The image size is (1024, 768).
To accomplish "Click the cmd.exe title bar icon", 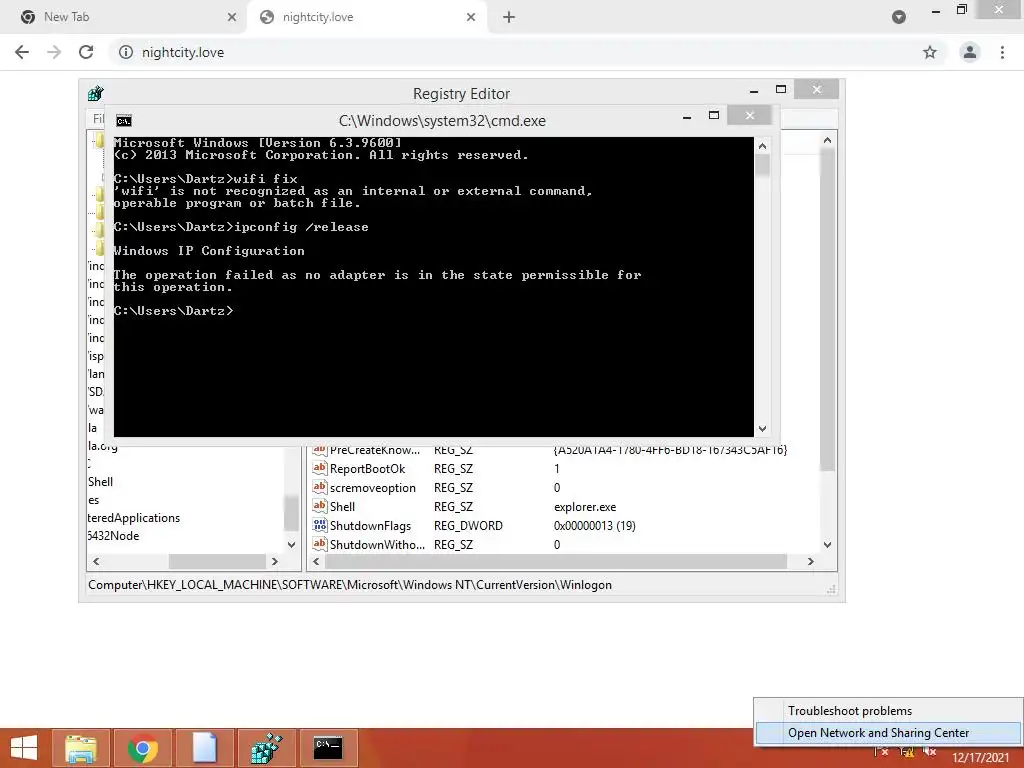I will click(123, 121).
